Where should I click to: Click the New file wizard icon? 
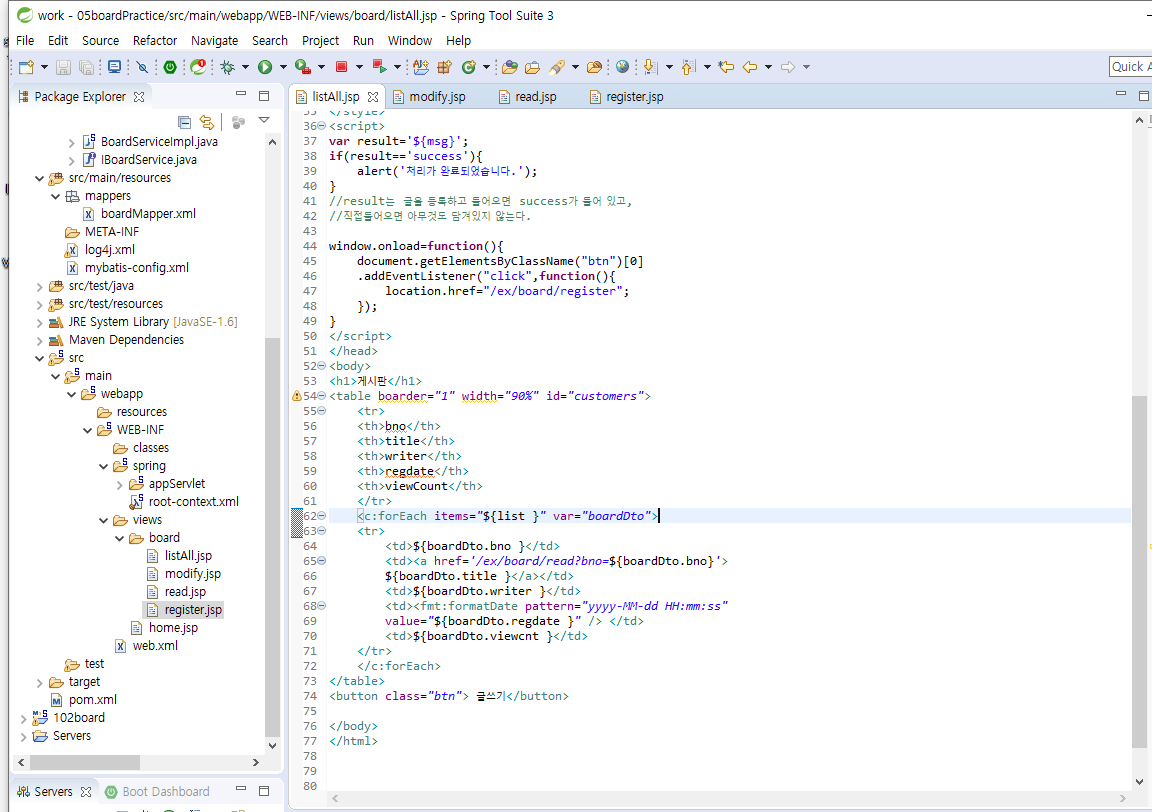(26, 67)
